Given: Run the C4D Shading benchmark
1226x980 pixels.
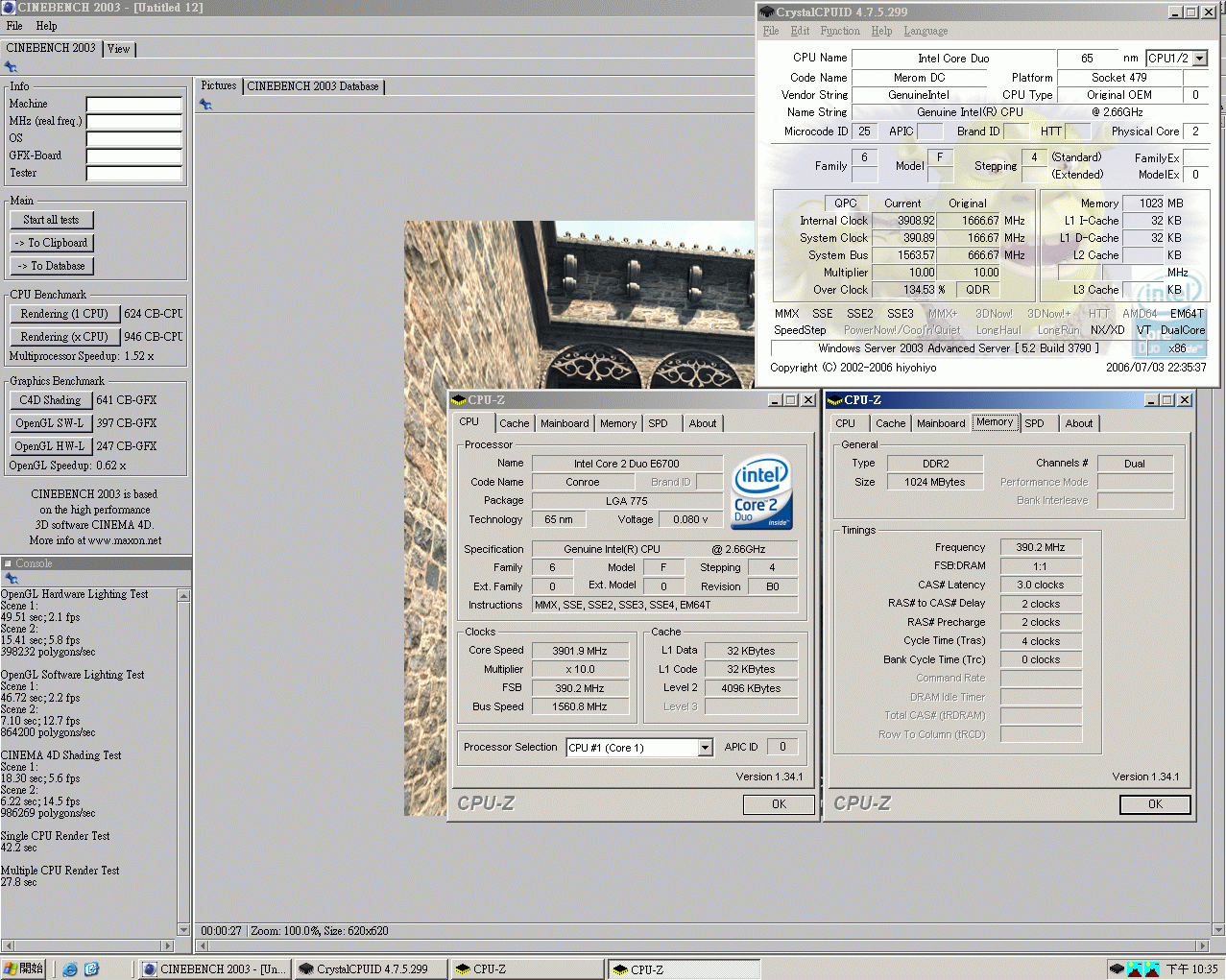Looking at the screenshot, I should coord(51,400).
